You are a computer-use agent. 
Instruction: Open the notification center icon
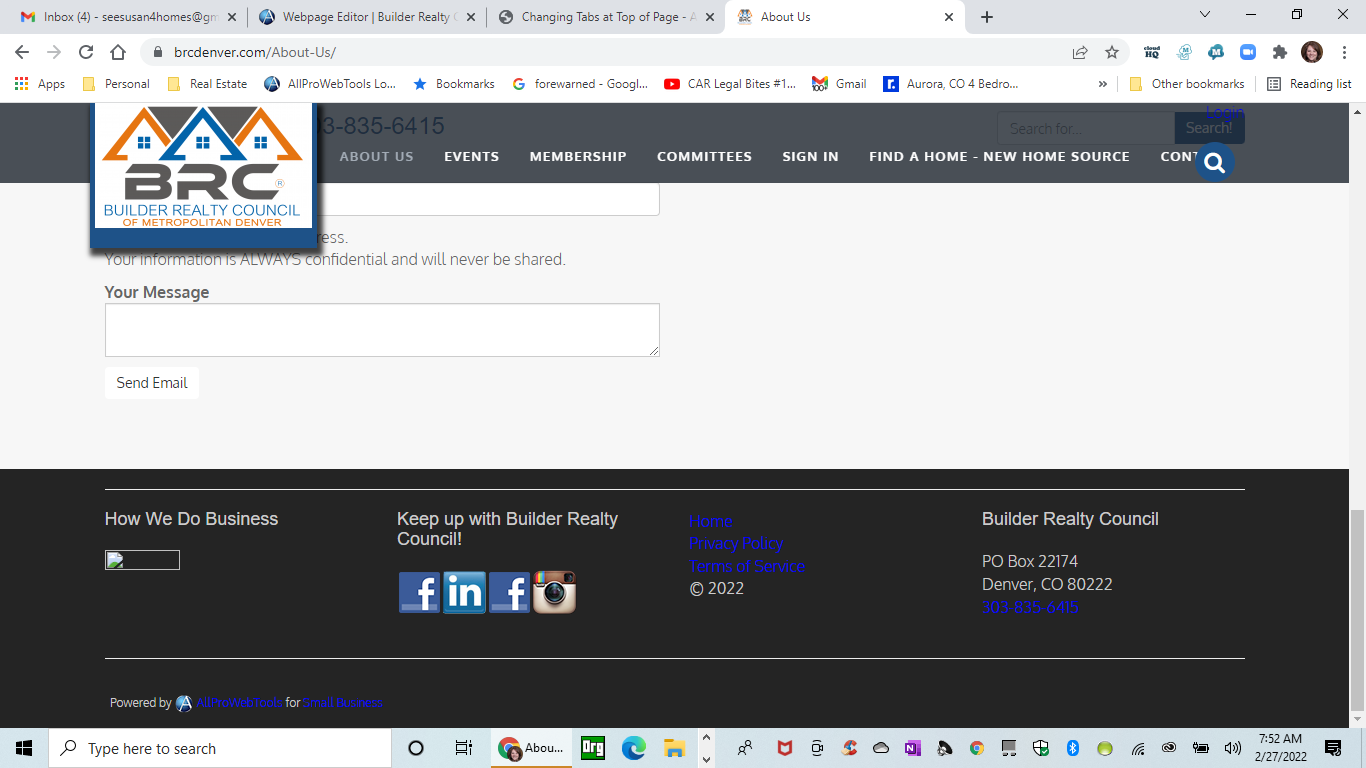(x=1333, y=748)
